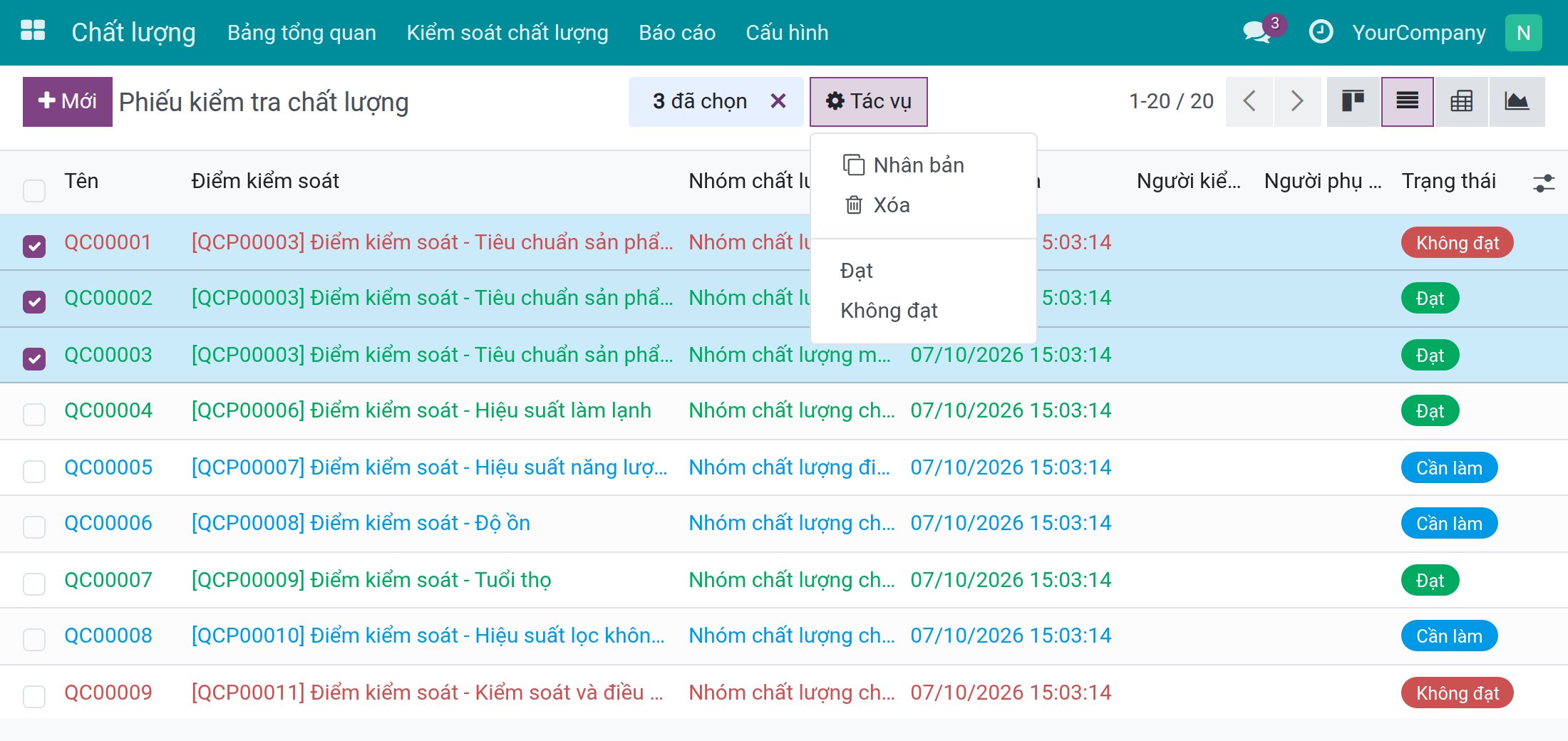Open optional columns settings icon
1568x741 pixels.
click(x=1543, y=183)
